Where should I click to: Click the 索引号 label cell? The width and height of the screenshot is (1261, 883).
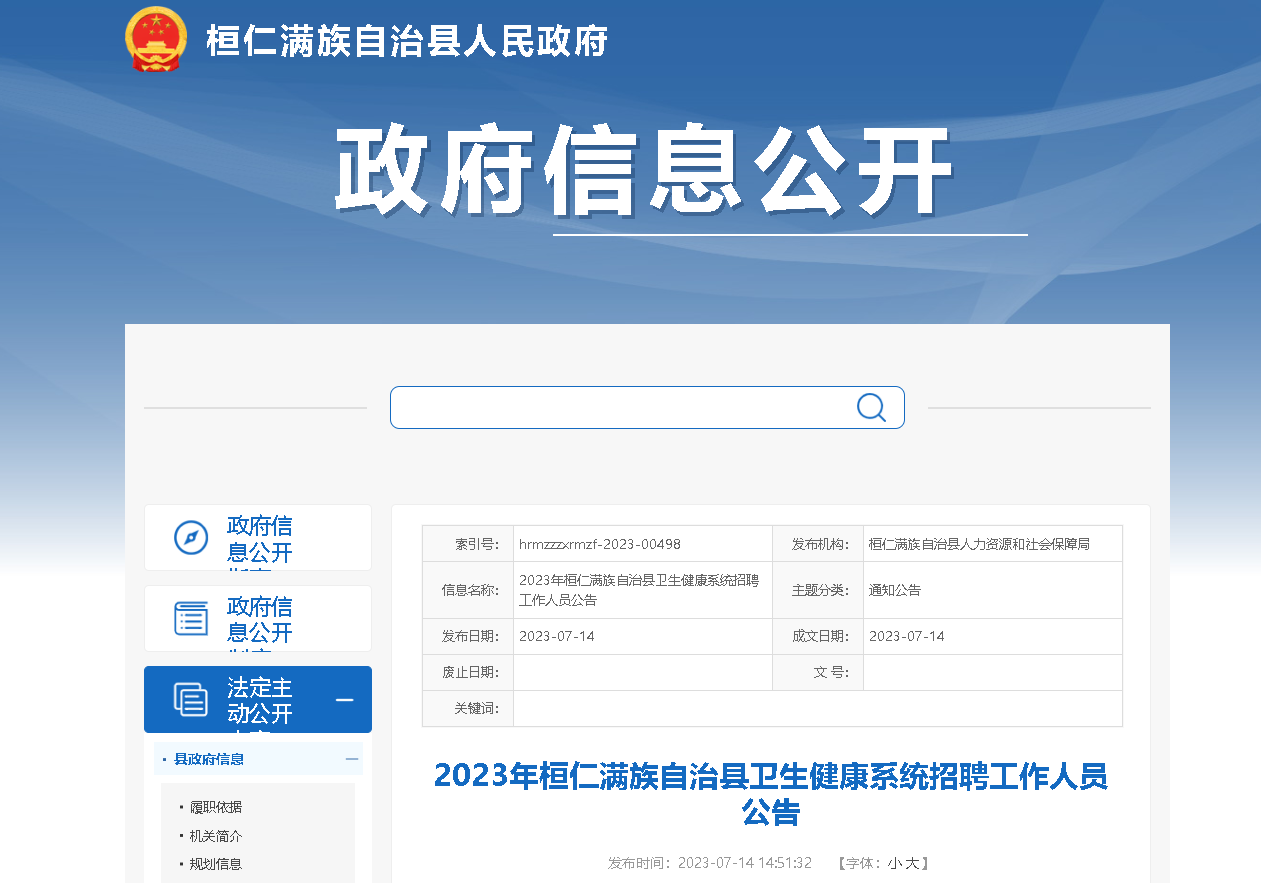click(x=468, y=544)
